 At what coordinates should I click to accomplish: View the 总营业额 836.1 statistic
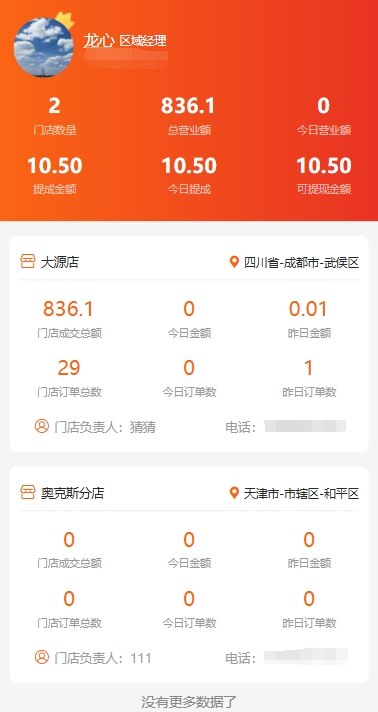[189, 116]
